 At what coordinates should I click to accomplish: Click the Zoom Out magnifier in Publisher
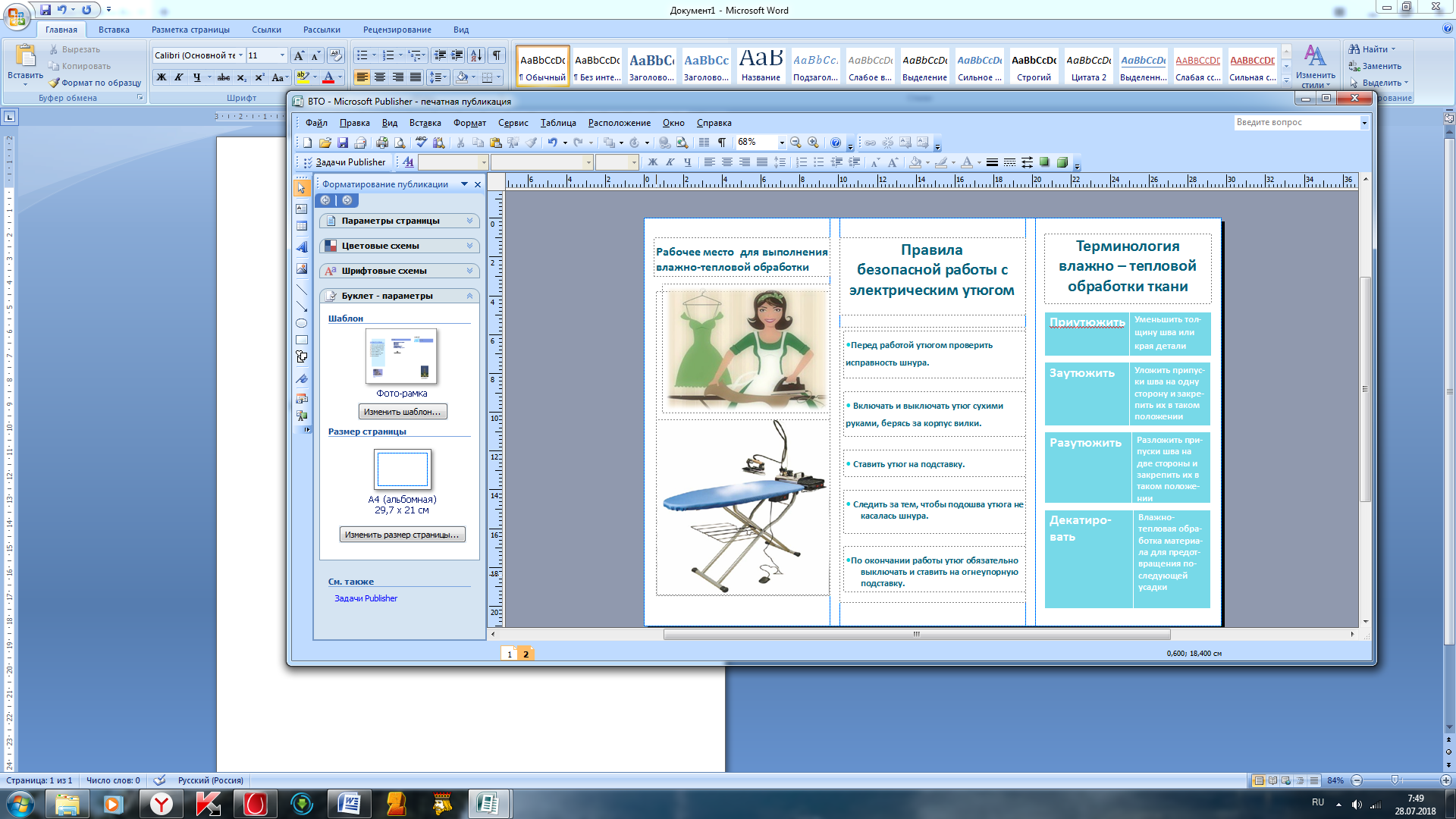pyautogui.click(x=795, y=143)
